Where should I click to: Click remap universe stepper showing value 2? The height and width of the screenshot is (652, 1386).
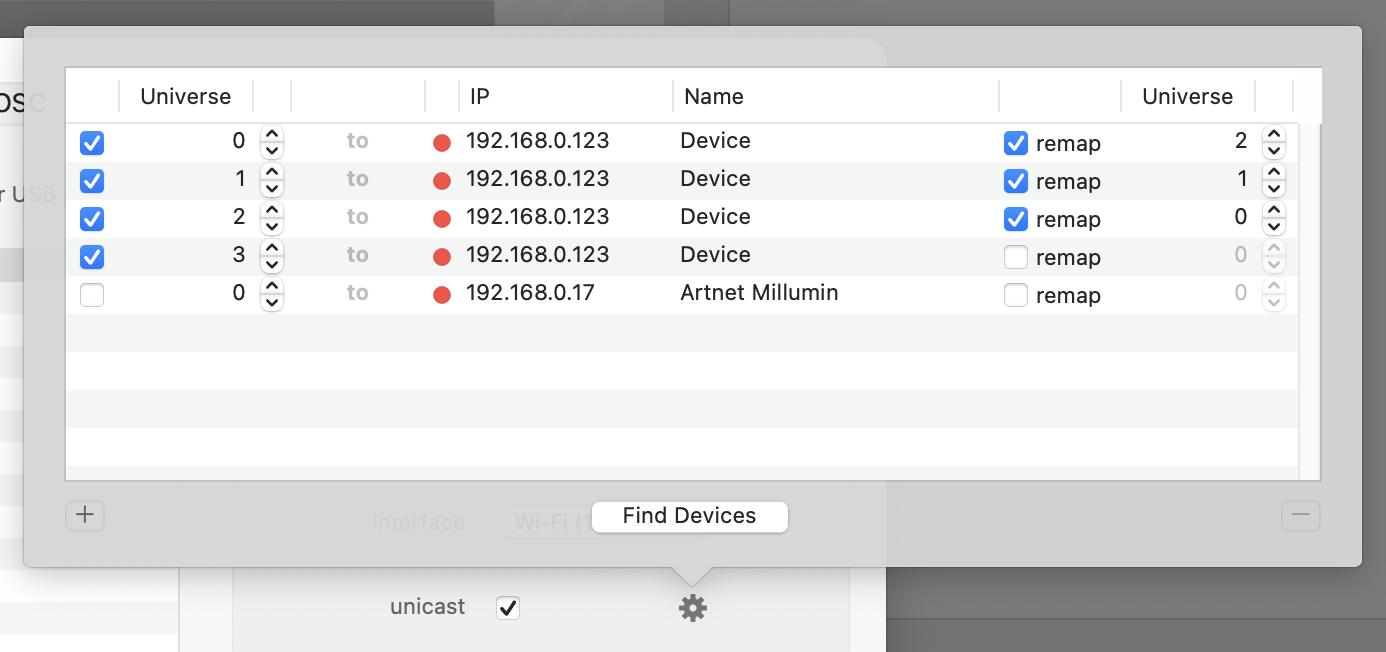point(1273,143)
